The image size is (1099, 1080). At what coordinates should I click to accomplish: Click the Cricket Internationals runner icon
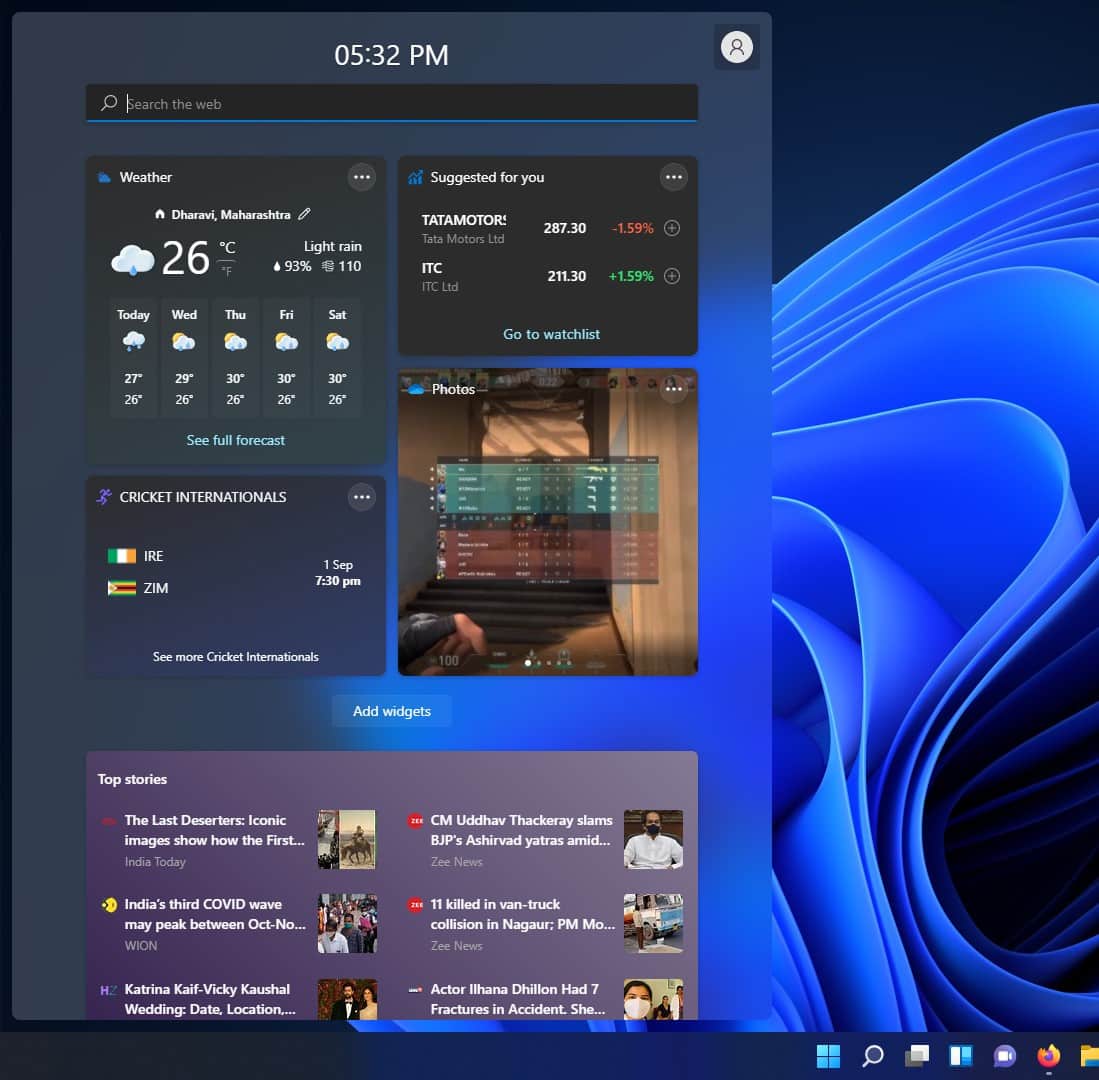pos(104,497)
